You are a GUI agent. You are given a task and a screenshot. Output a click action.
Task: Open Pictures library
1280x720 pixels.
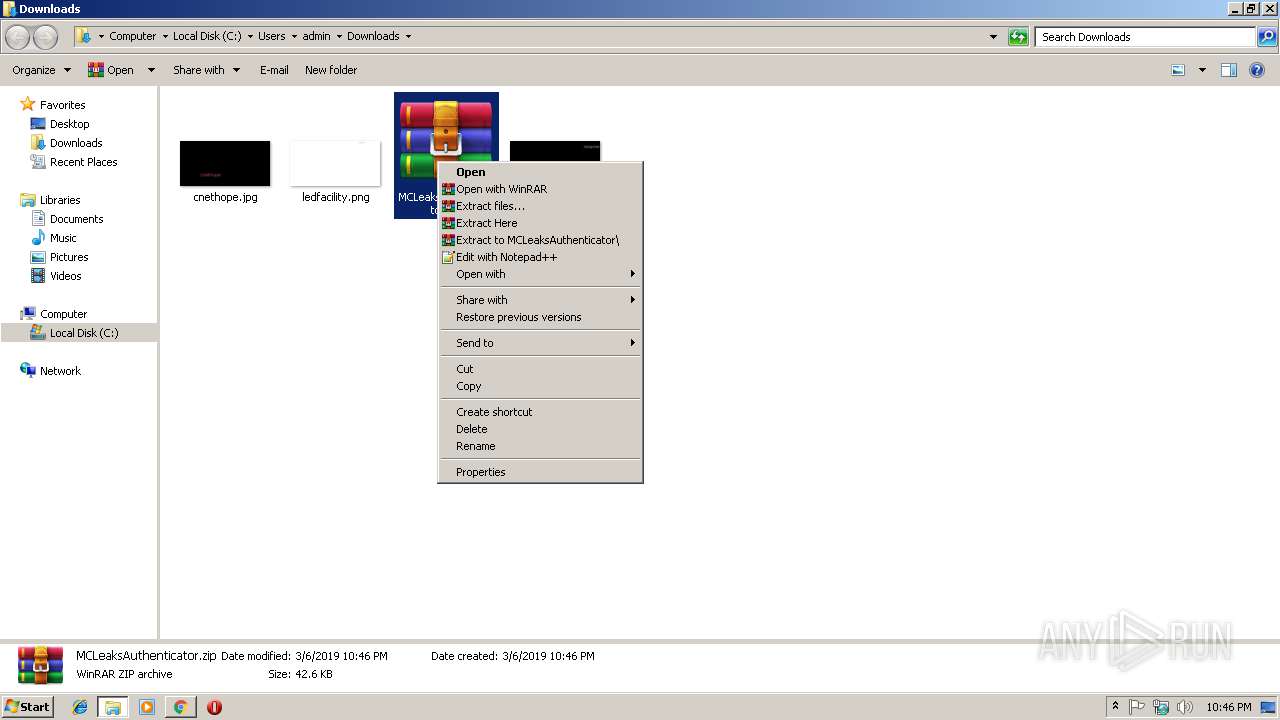tap(69, 257)
